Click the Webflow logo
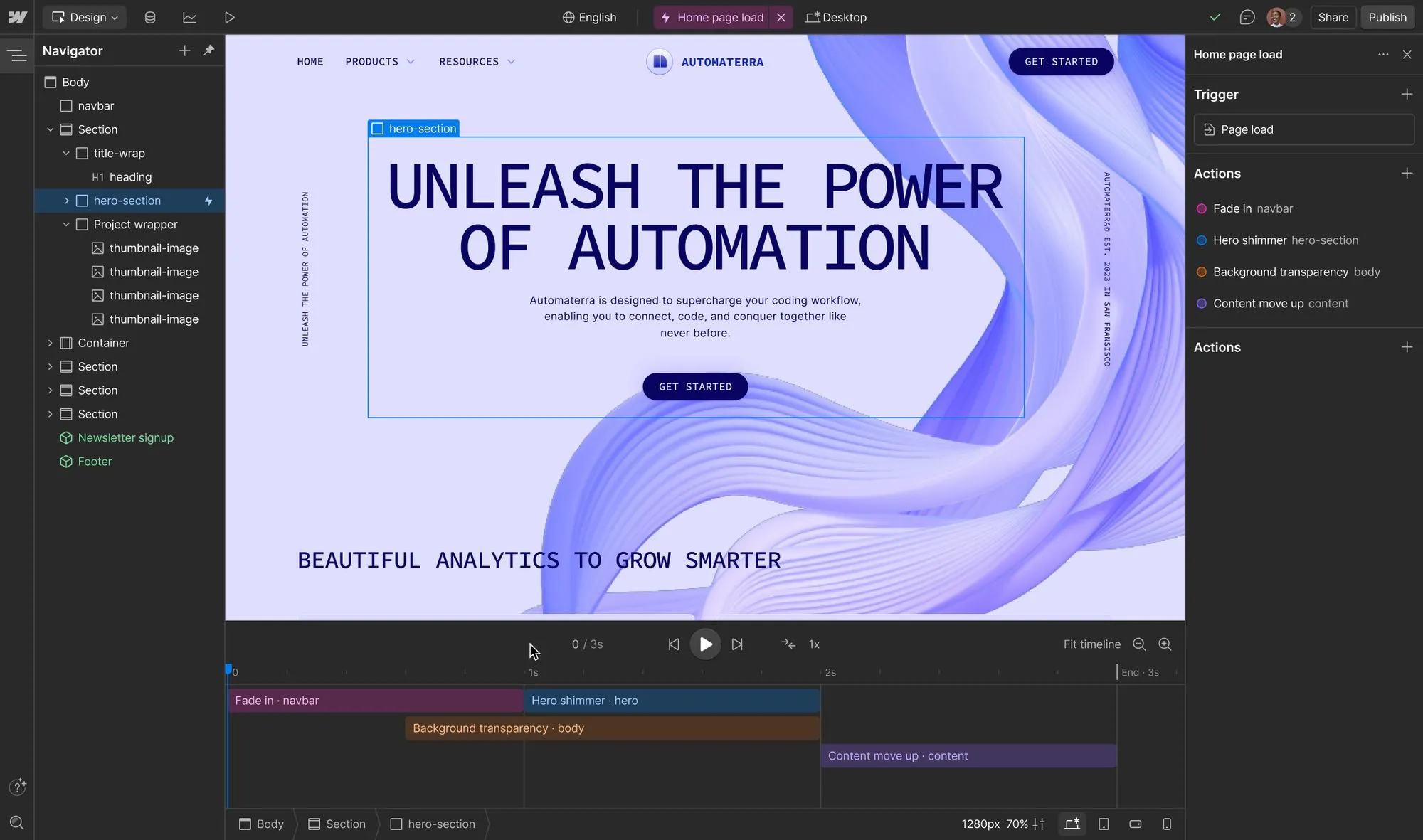The image size is (1423, 840). tap(16, 17)
